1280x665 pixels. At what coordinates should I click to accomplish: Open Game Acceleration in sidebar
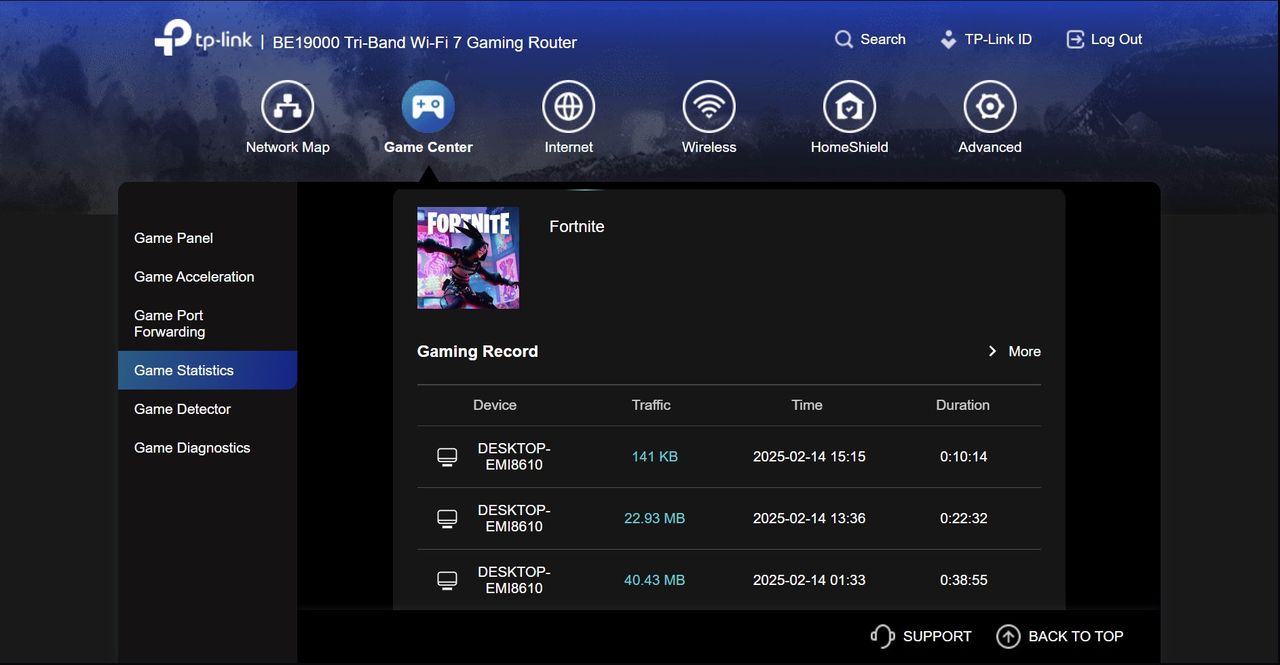194,277
